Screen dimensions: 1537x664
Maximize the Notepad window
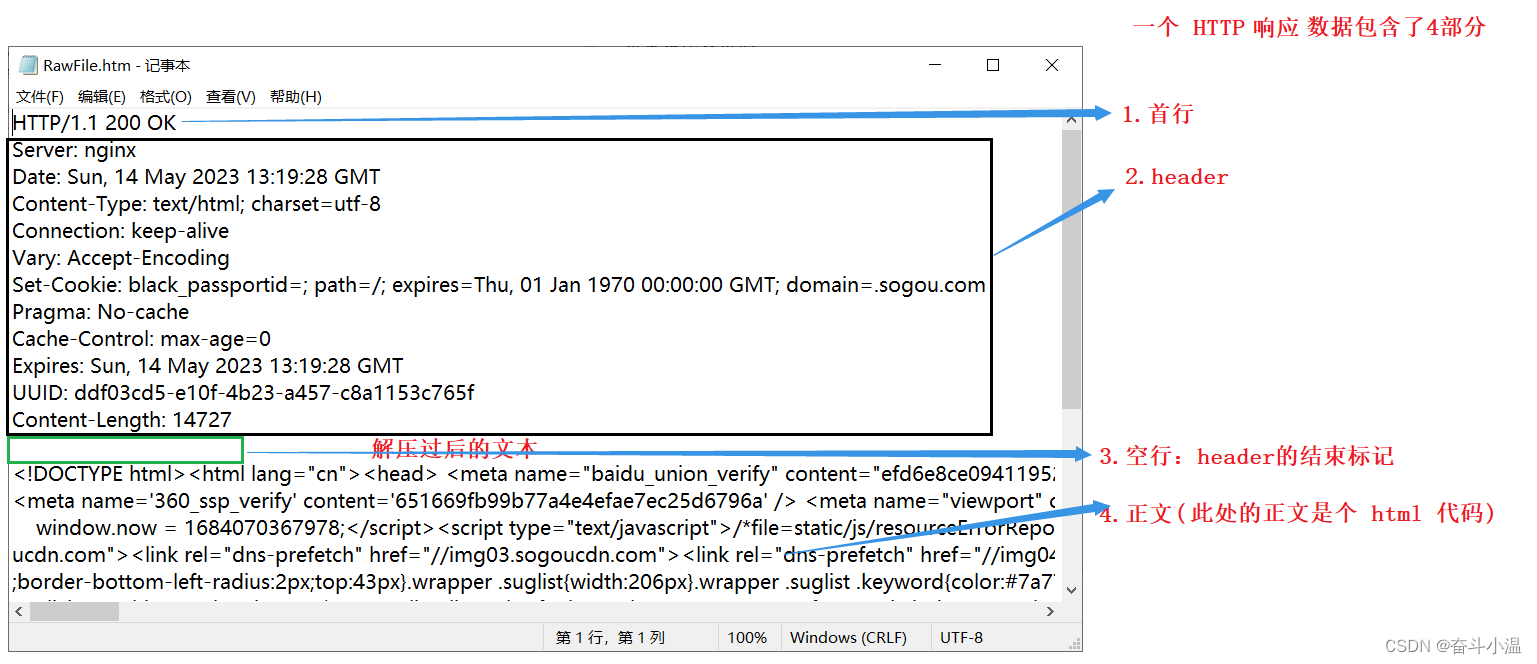click(993, 65)
